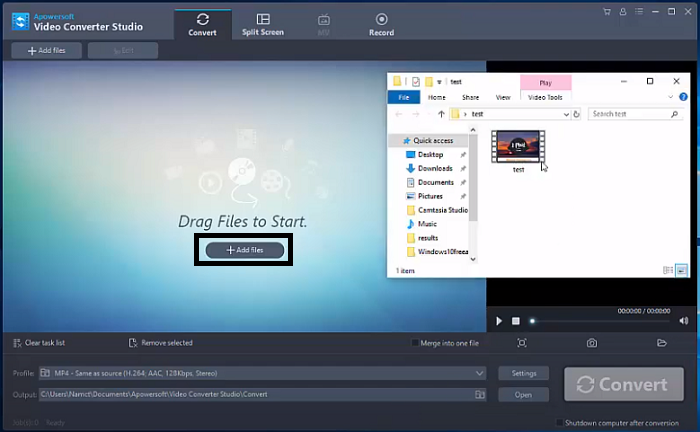
Task: Select Quick access in navigation pane
Action: point(429,141)
